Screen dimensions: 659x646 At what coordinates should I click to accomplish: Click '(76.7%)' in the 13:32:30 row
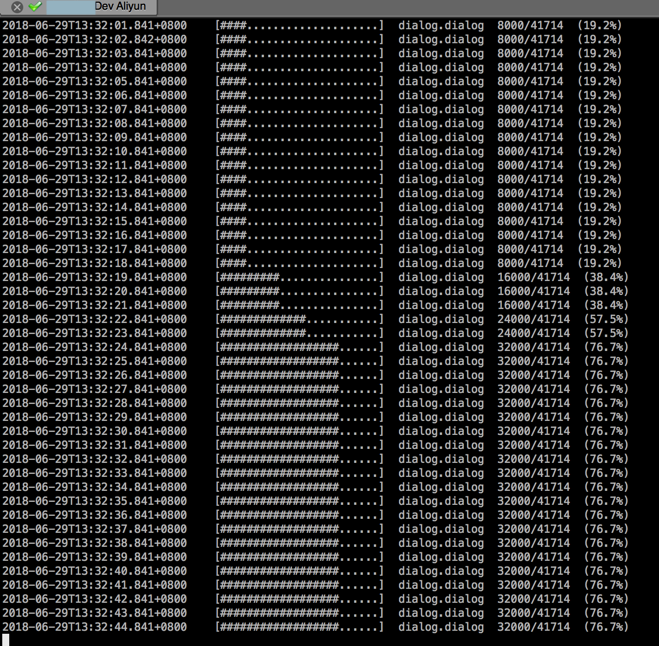pos(606,431)
